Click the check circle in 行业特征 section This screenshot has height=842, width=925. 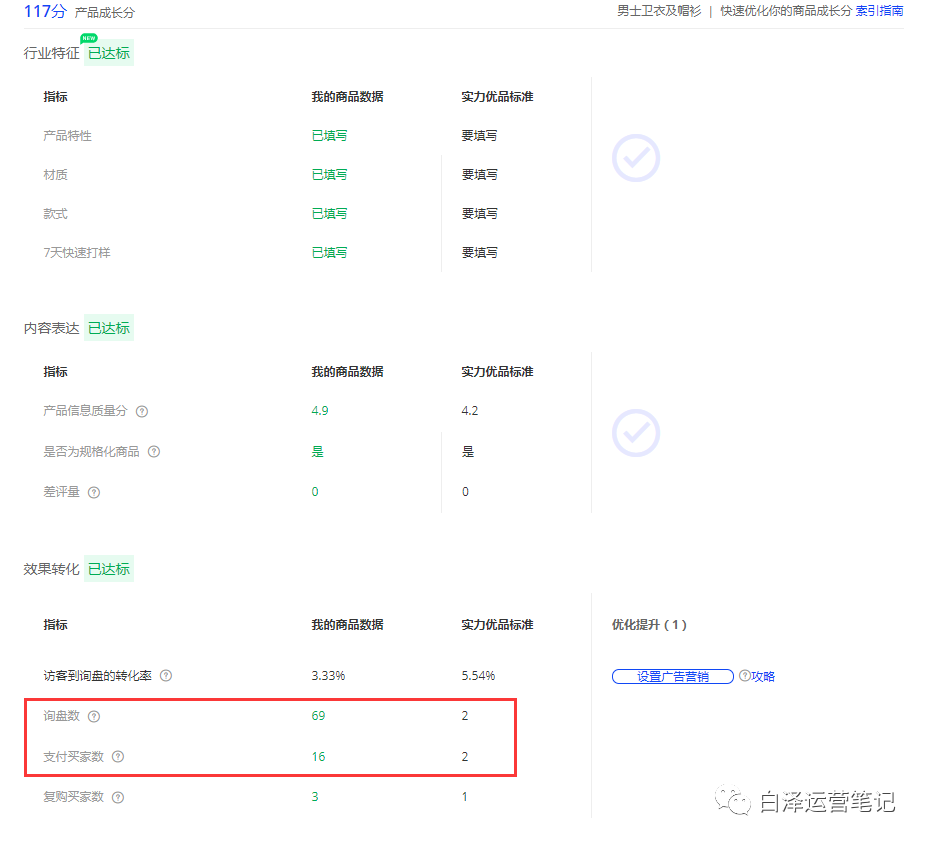click(635, 157)
